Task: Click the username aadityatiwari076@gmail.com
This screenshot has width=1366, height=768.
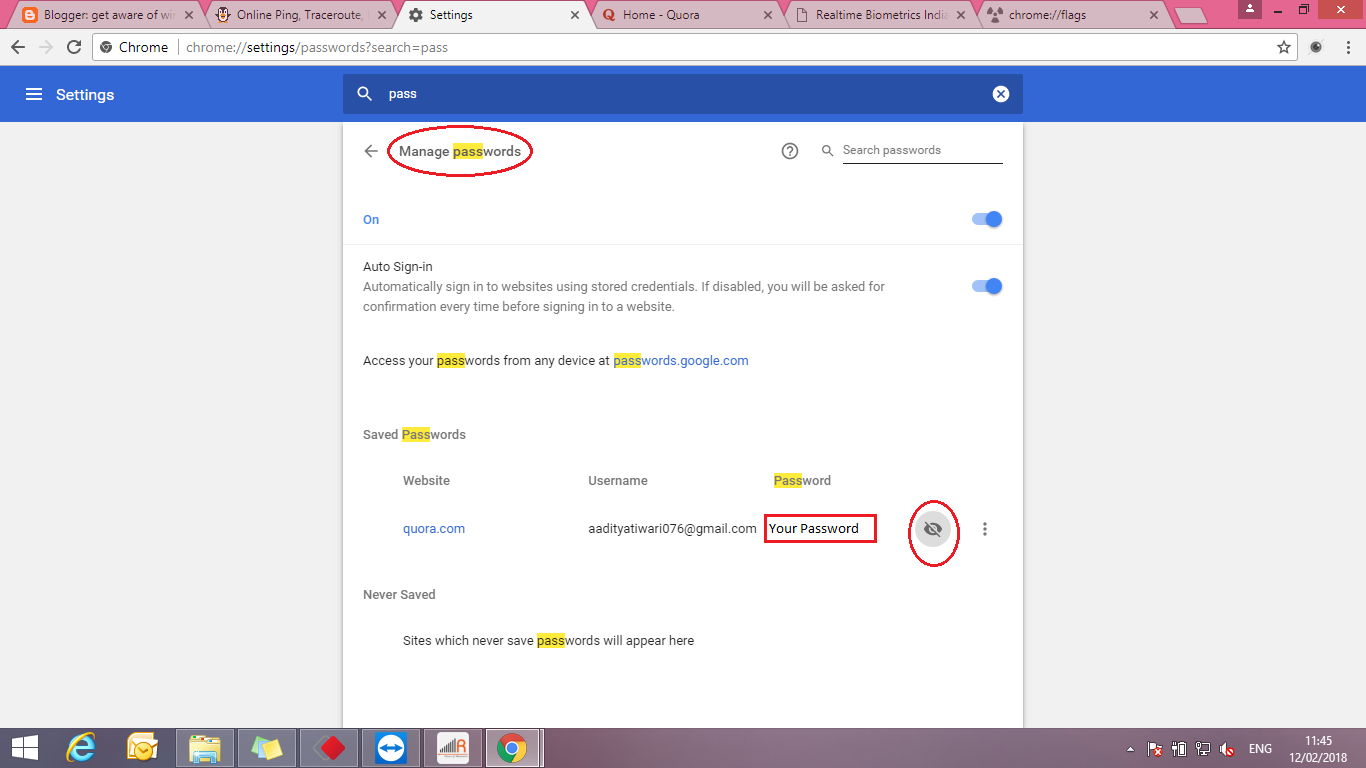Action: [672, 529]
